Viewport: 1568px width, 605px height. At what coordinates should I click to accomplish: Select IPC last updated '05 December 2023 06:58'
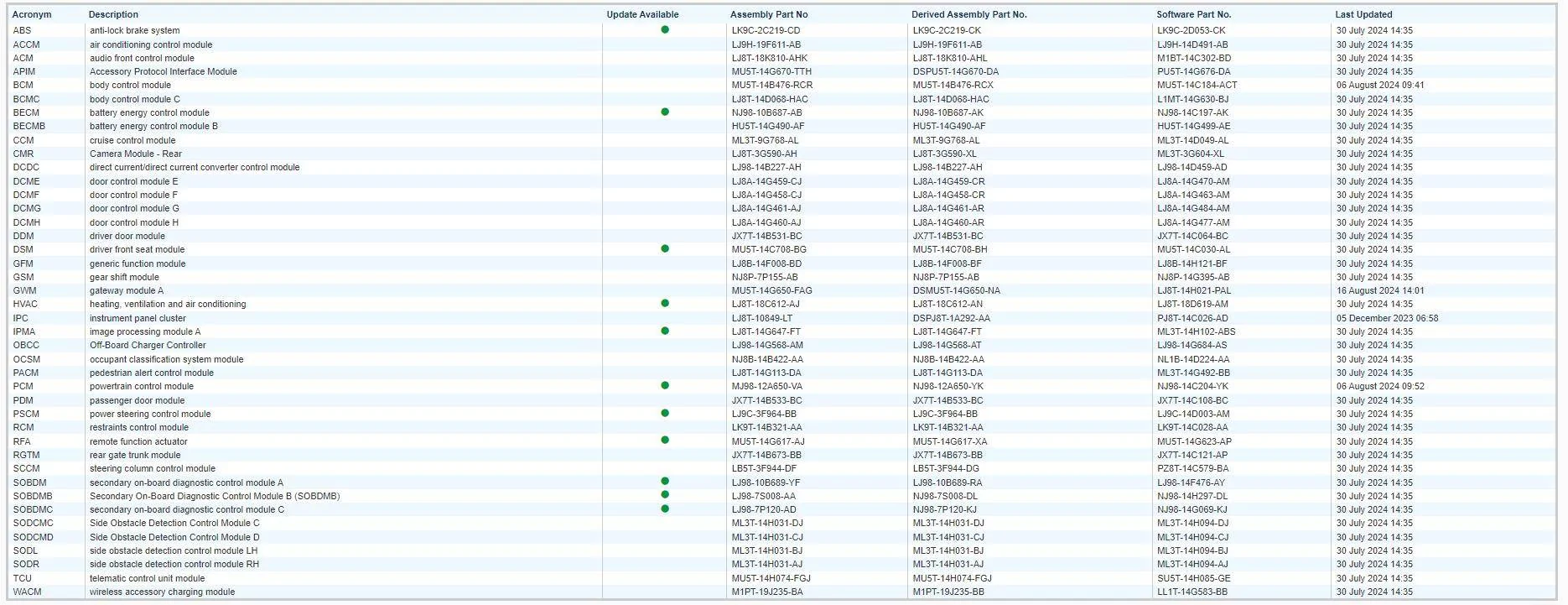[1387, 318]
